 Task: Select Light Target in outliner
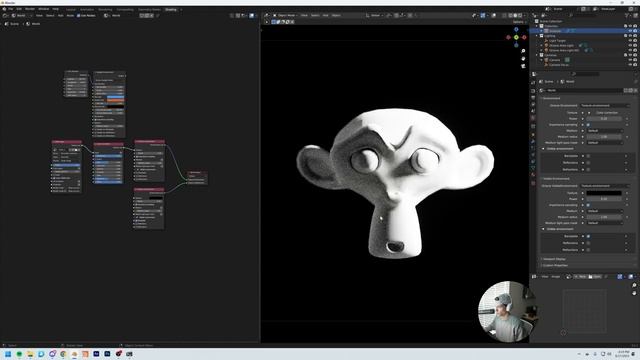(x=557, y=40)
